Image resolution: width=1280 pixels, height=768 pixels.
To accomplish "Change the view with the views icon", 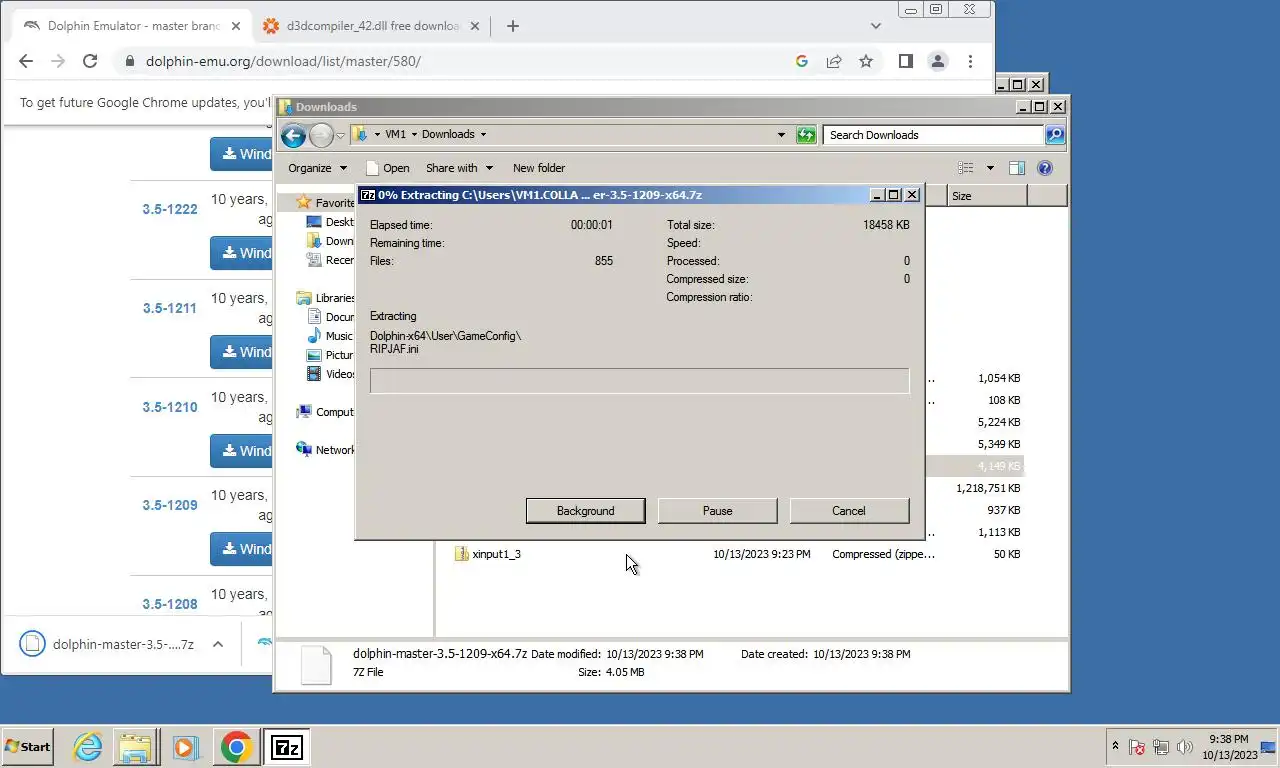I will coord(965,168).
